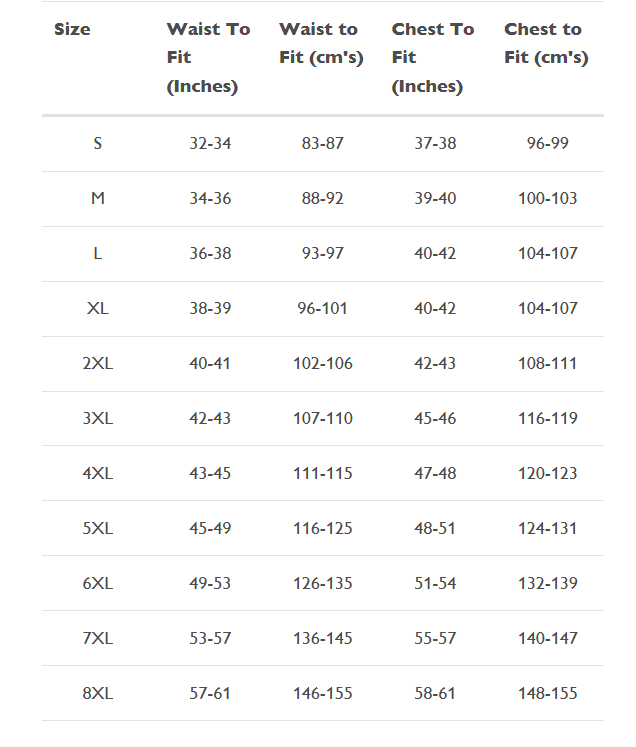Click the 5XL size label
This screenshot has height=747, width=636.
98,529
